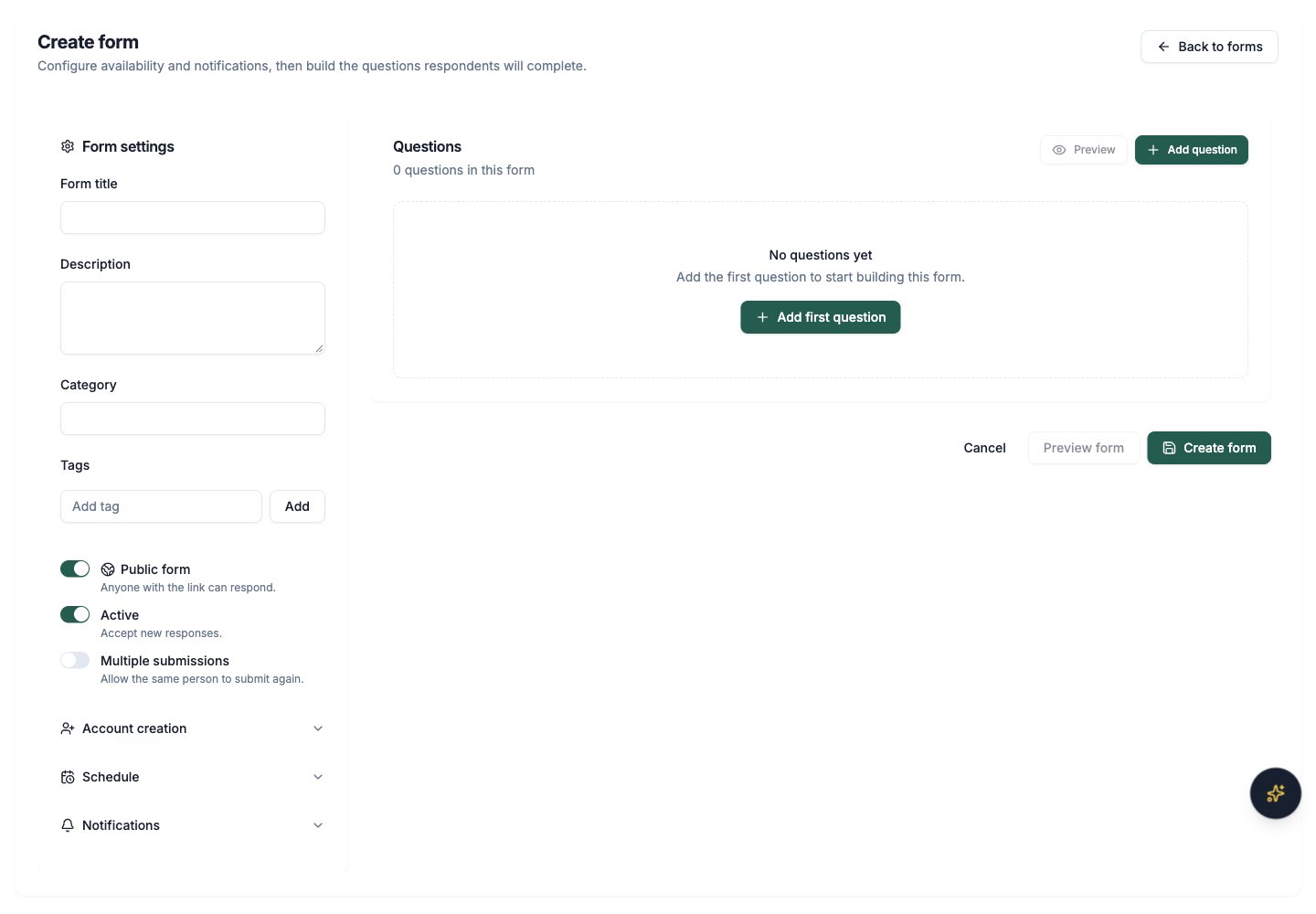This screenshot has height=914, width=1316.
Task: Click the "Create form" page heading
Action: point(88,42)
